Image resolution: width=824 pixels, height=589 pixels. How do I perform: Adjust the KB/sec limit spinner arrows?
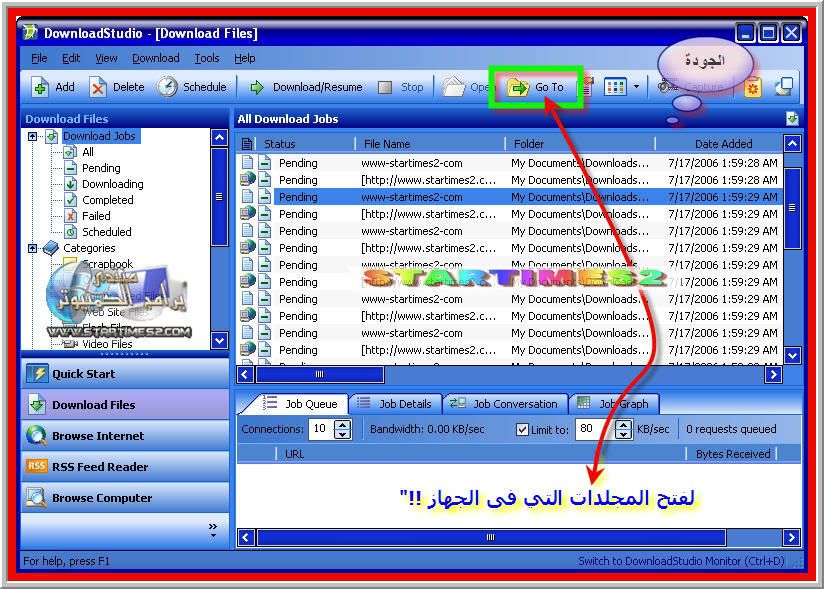point(623,429)
